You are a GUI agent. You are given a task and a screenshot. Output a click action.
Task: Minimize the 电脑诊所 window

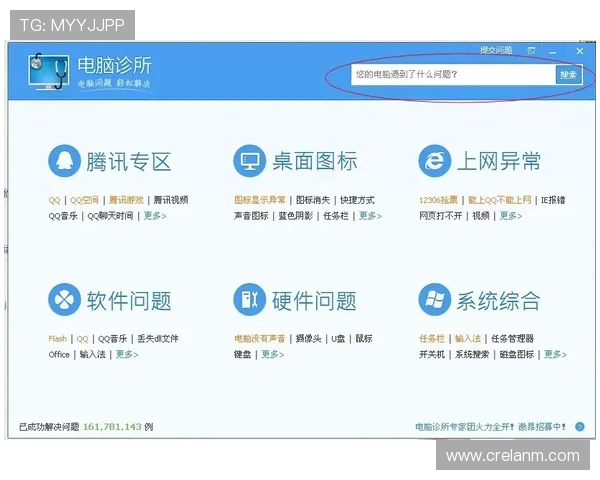tap(553, 52)
